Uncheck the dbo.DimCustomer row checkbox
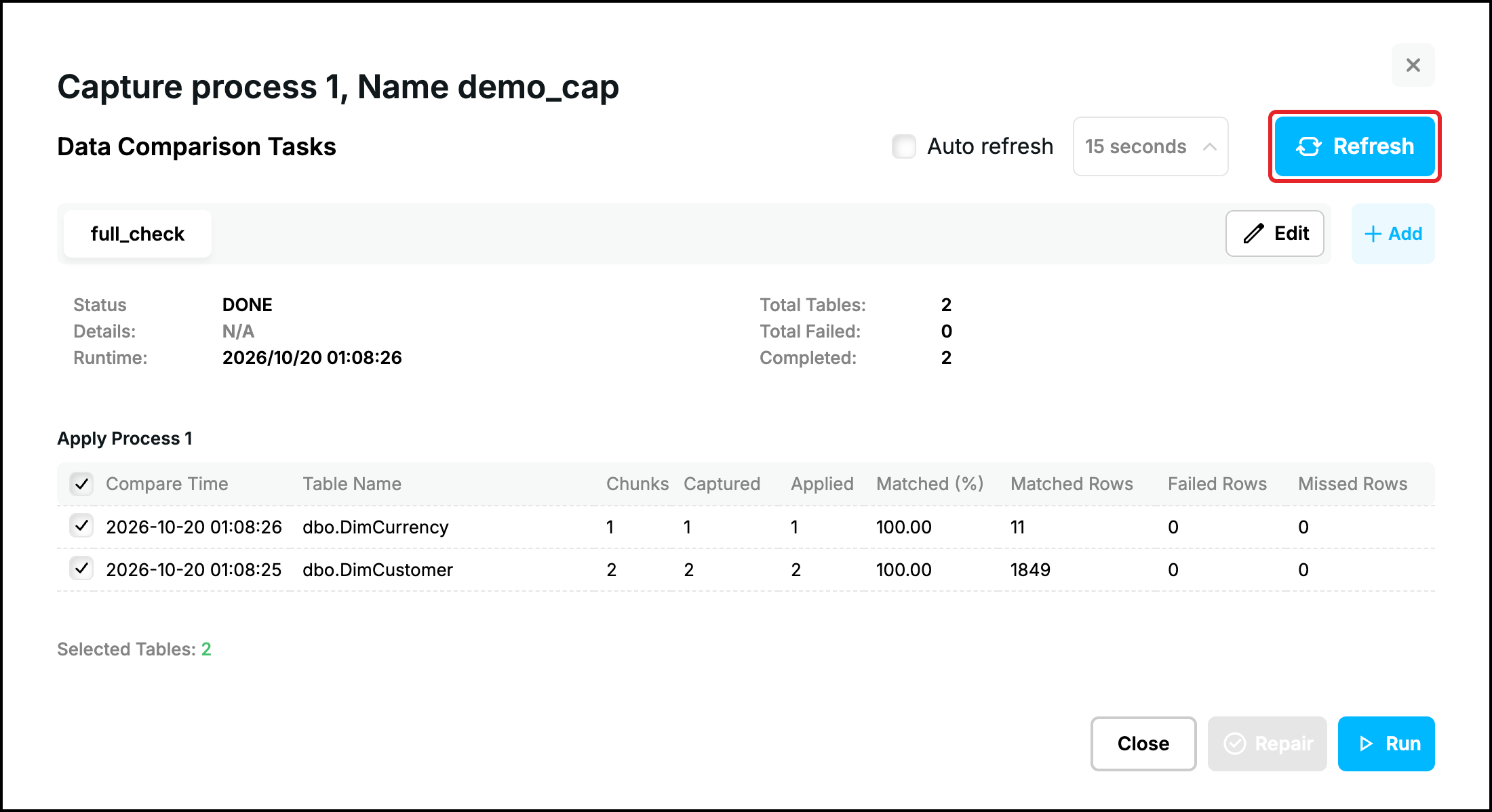This screenshot has height=812, width=1492. (81, 569)
